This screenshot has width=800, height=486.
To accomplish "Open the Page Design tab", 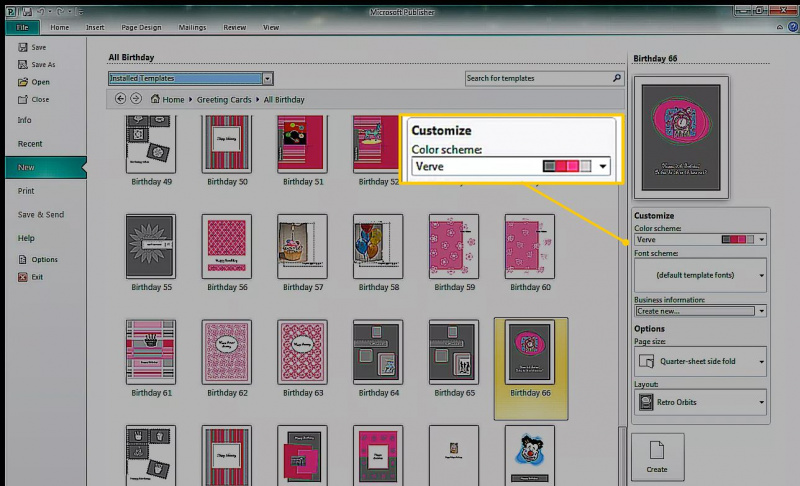I will 141,28.
